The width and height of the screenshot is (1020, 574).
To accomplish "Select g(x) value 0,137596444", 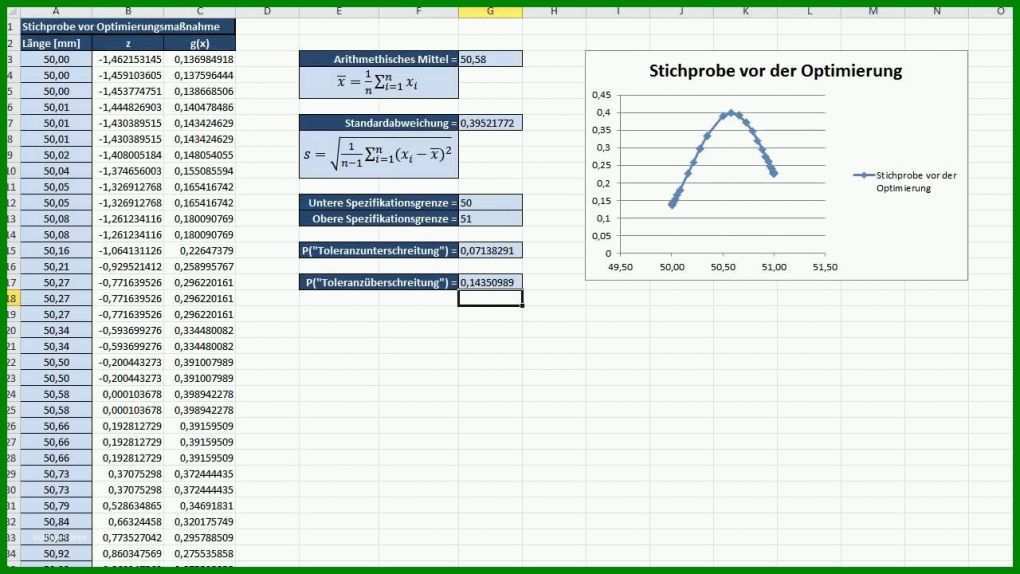I will click(x=200, y=75).
